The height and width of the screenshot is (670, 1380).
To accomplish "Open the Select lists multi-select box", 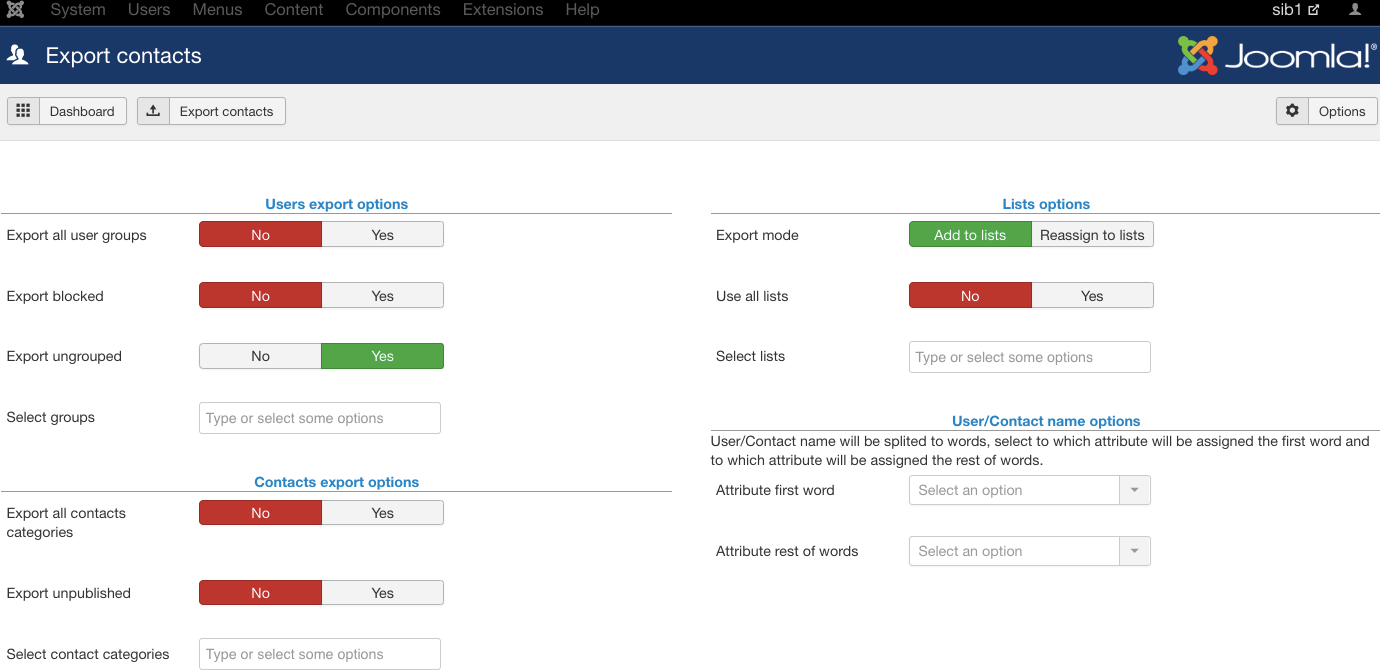I will tap(1029, 357).
